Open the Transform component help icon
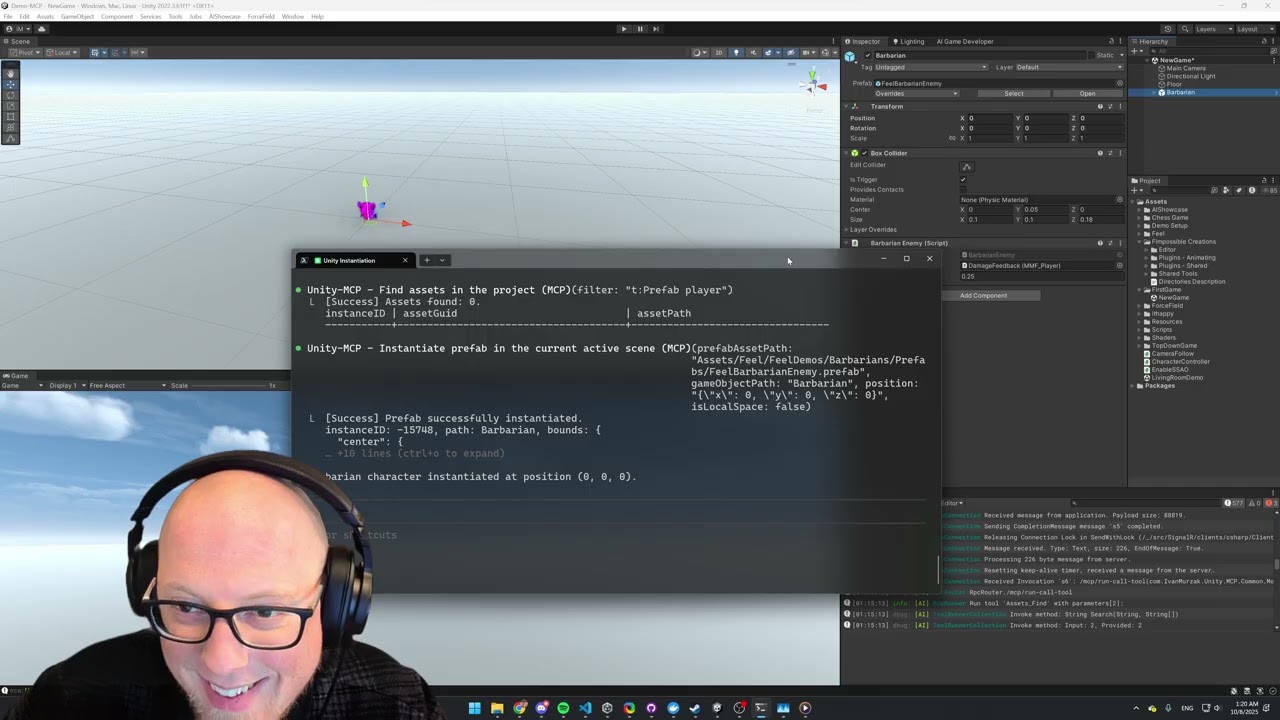 tap(1100, 106)
